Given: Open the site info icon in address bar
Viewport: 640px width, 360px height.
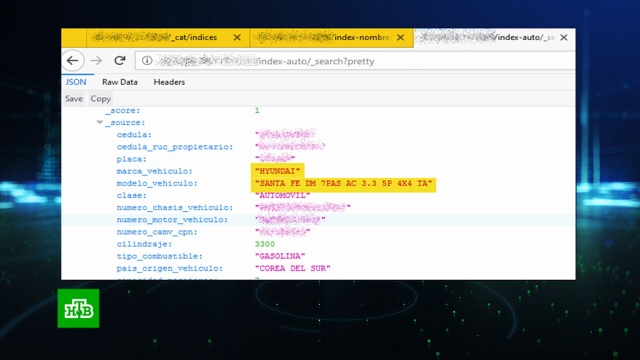Looking at the screenshot, I should coord(147,61).
